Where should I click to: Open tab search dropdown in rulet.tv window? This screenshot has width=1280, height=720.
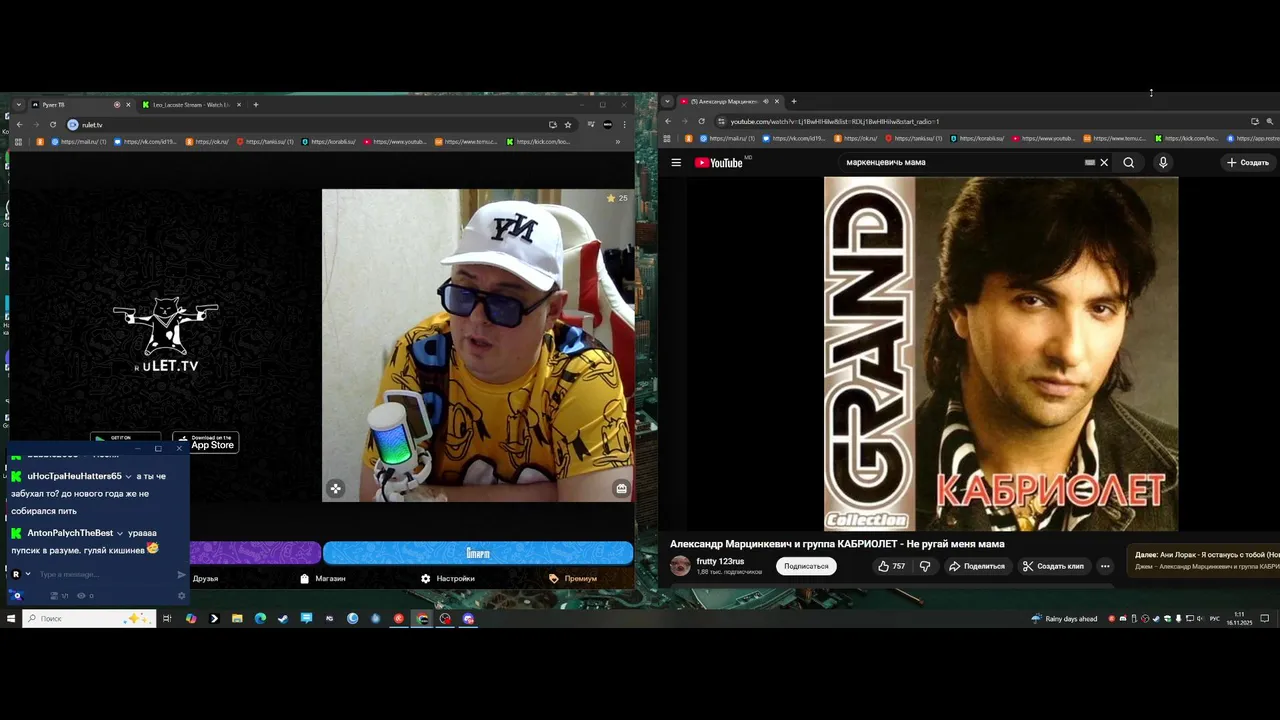pos(18,105)
